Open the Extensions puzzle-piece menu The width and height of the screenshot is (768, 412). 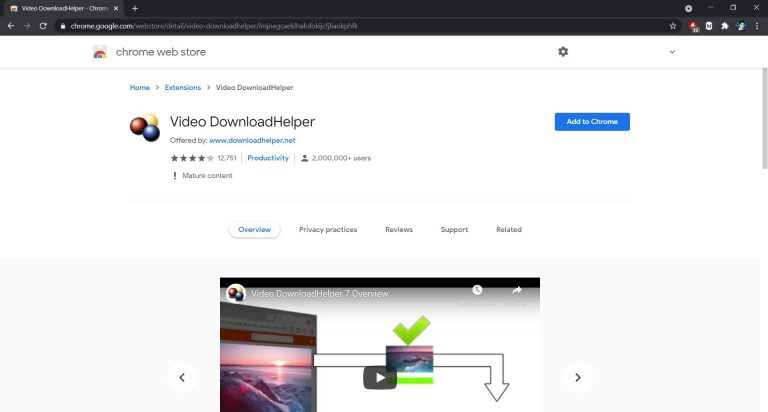click(x=724, y=26)
